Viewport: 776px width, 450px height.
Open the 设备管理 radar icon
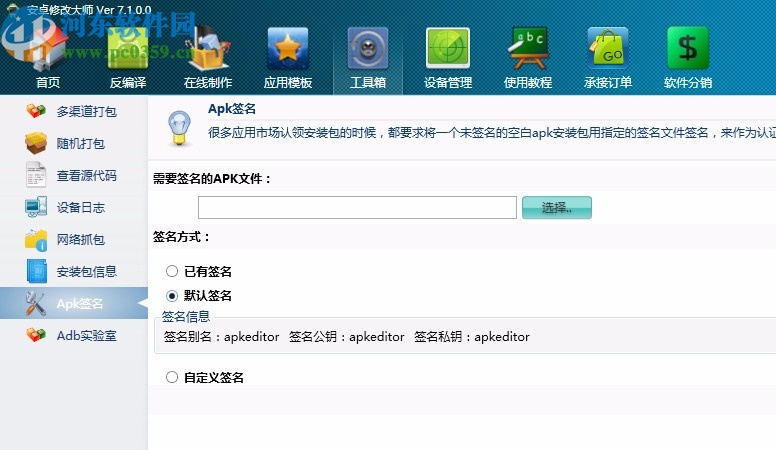pyautogui.click(x=448, y=48)
